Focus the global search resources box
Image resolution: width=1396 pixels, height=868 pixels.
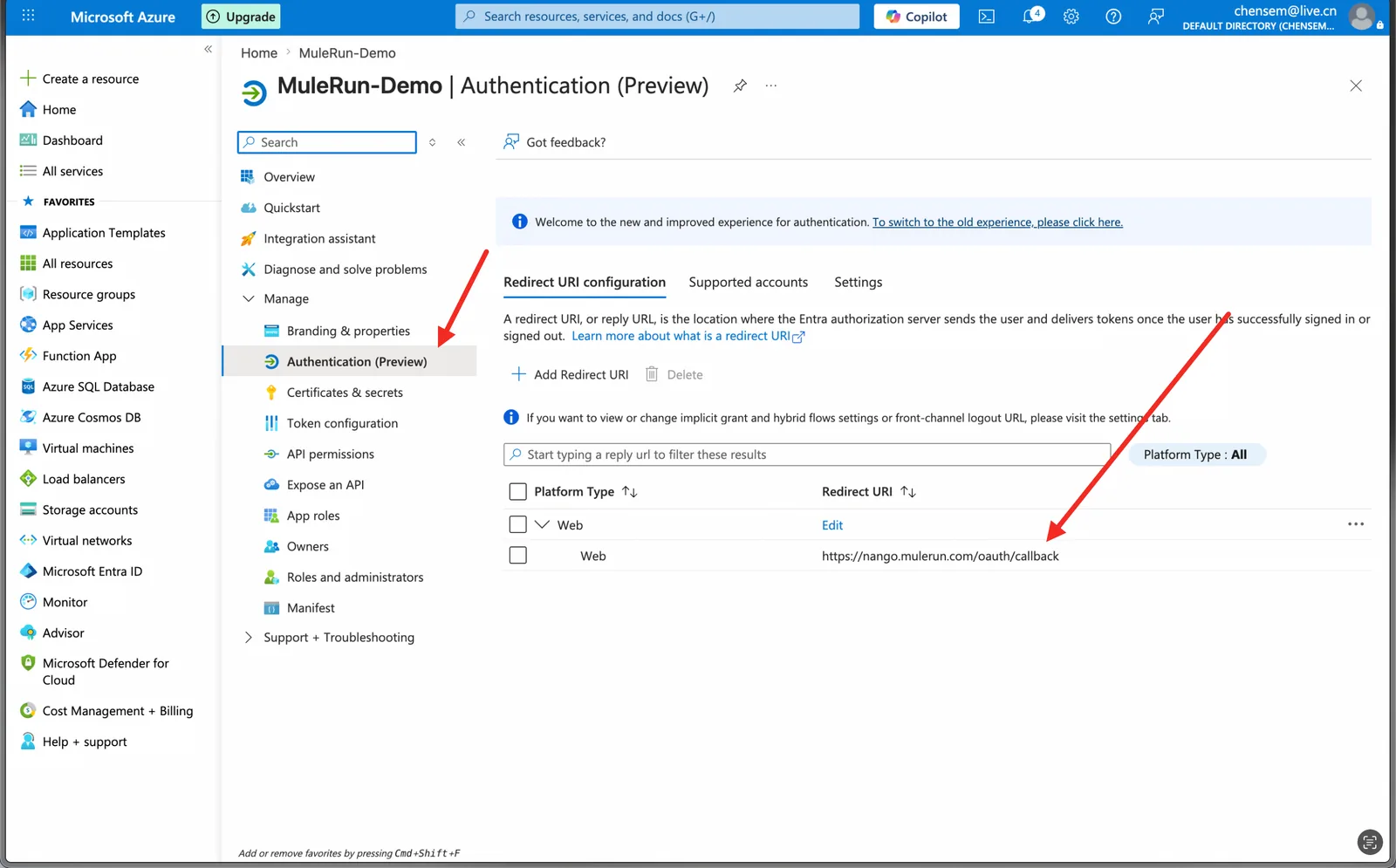coord(657,17)
